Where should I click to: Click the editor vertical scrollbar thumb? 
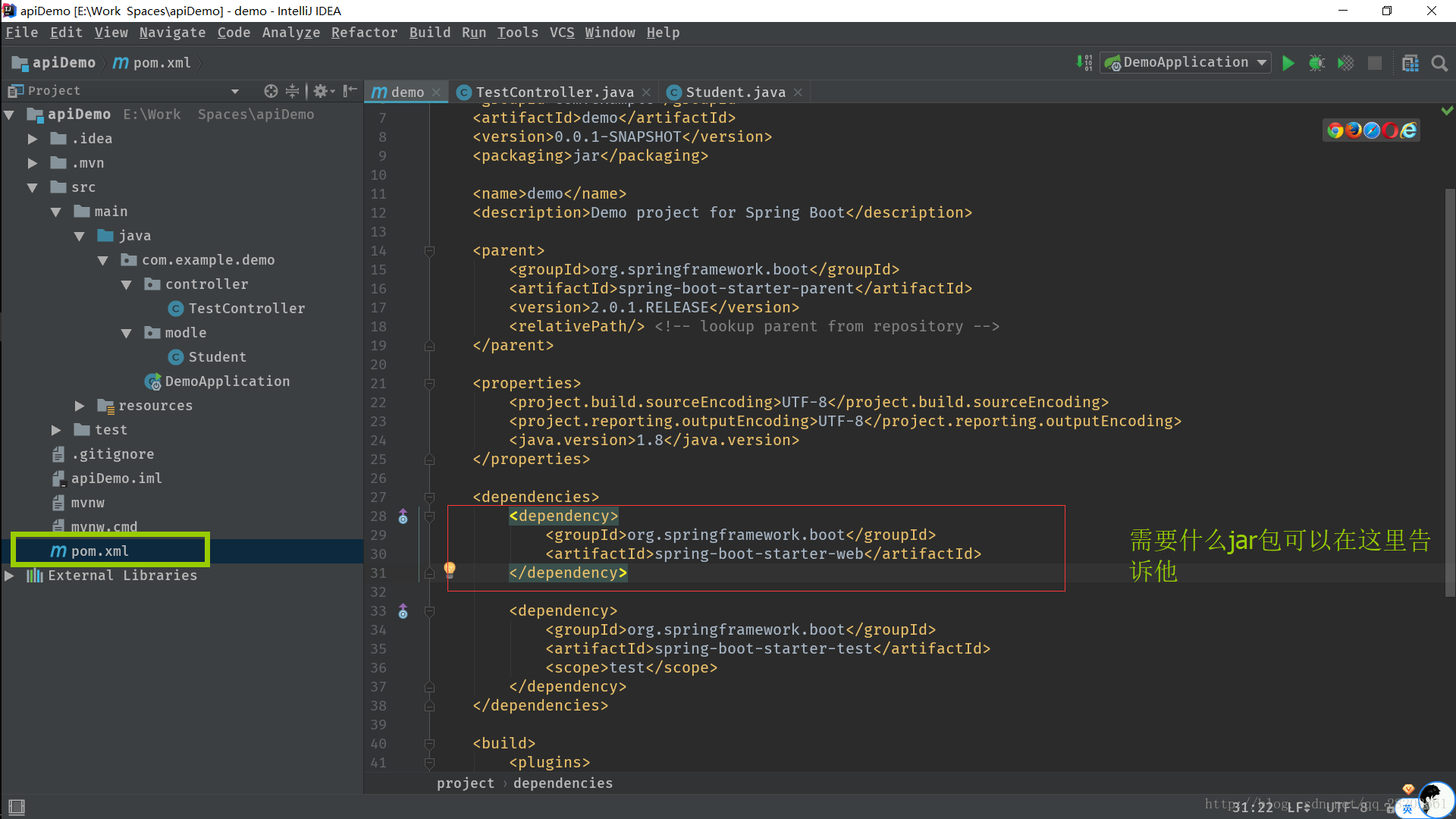[1450, 391]
